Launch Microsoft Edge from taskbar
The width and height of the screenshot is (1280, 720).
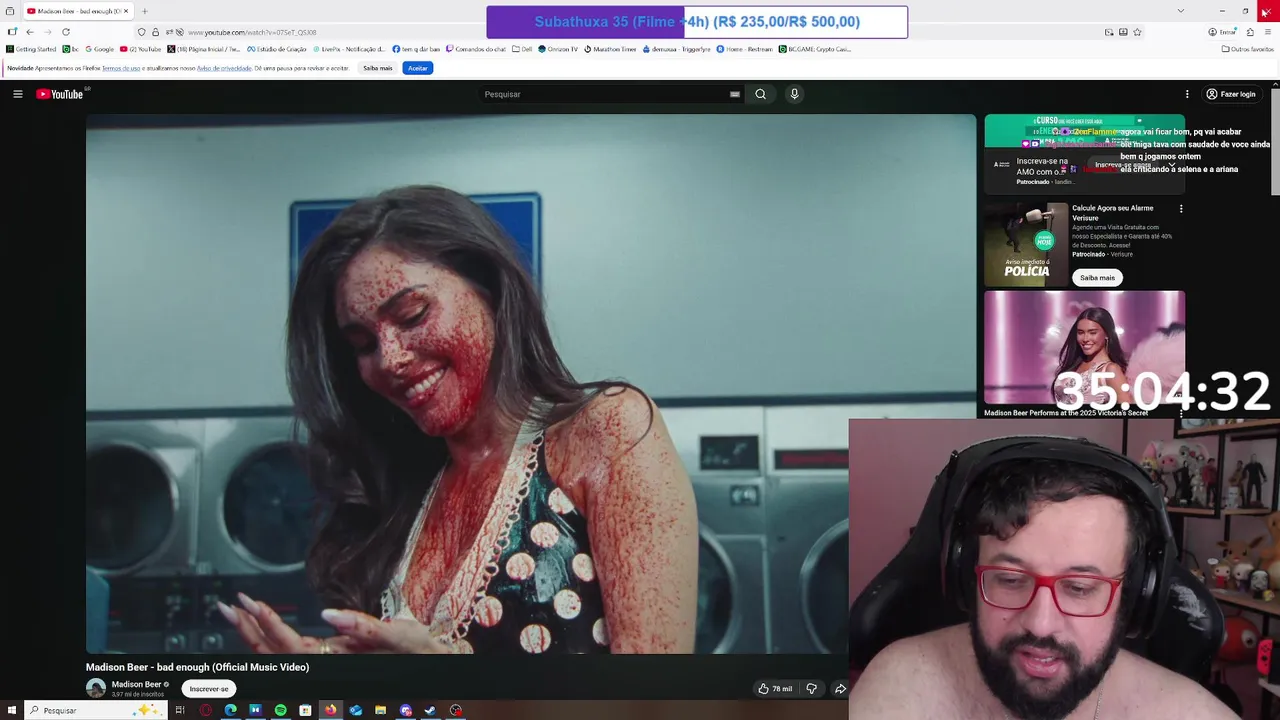230,710
